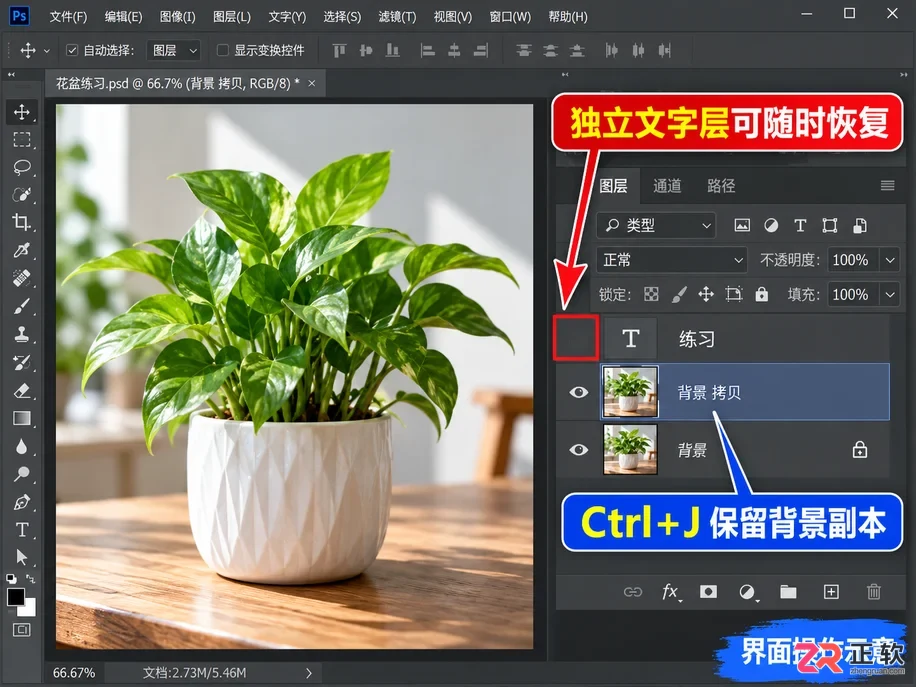Viewport: 916px width, 687px height.
Task: Collapse the toolbox panel arrows
Action: (11, 75)
